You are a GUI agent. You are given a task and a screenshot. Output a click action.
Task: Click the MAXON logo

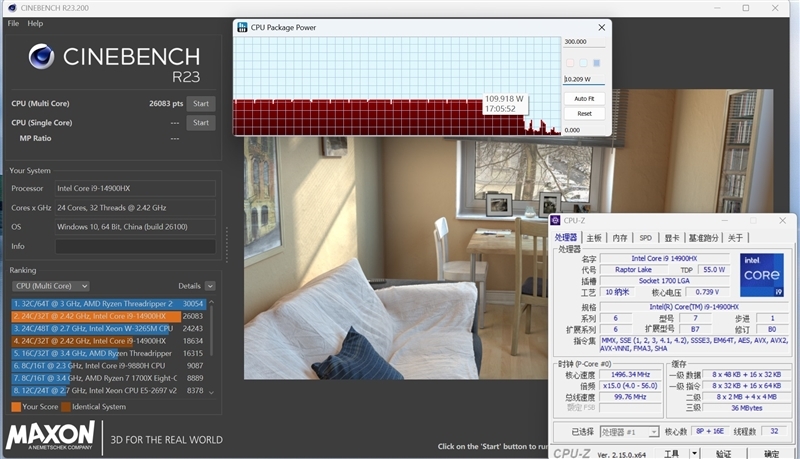(x=51, y=436)
